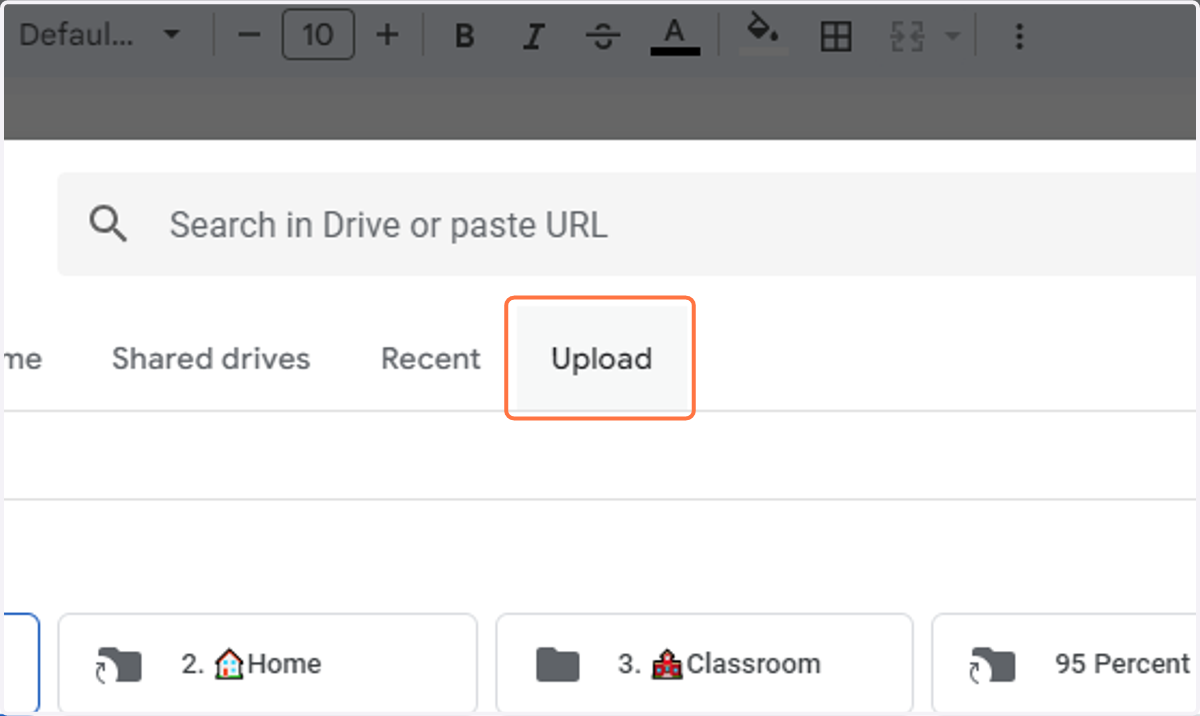Toggle bold formatting
Screen dimensions: 1200x716
click(x=464, y=37)
